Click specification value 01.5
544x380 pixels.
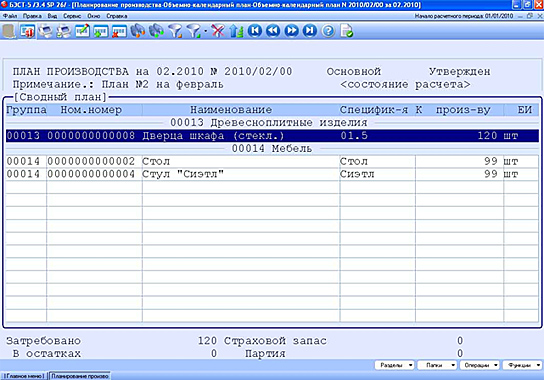coord(354,136)
